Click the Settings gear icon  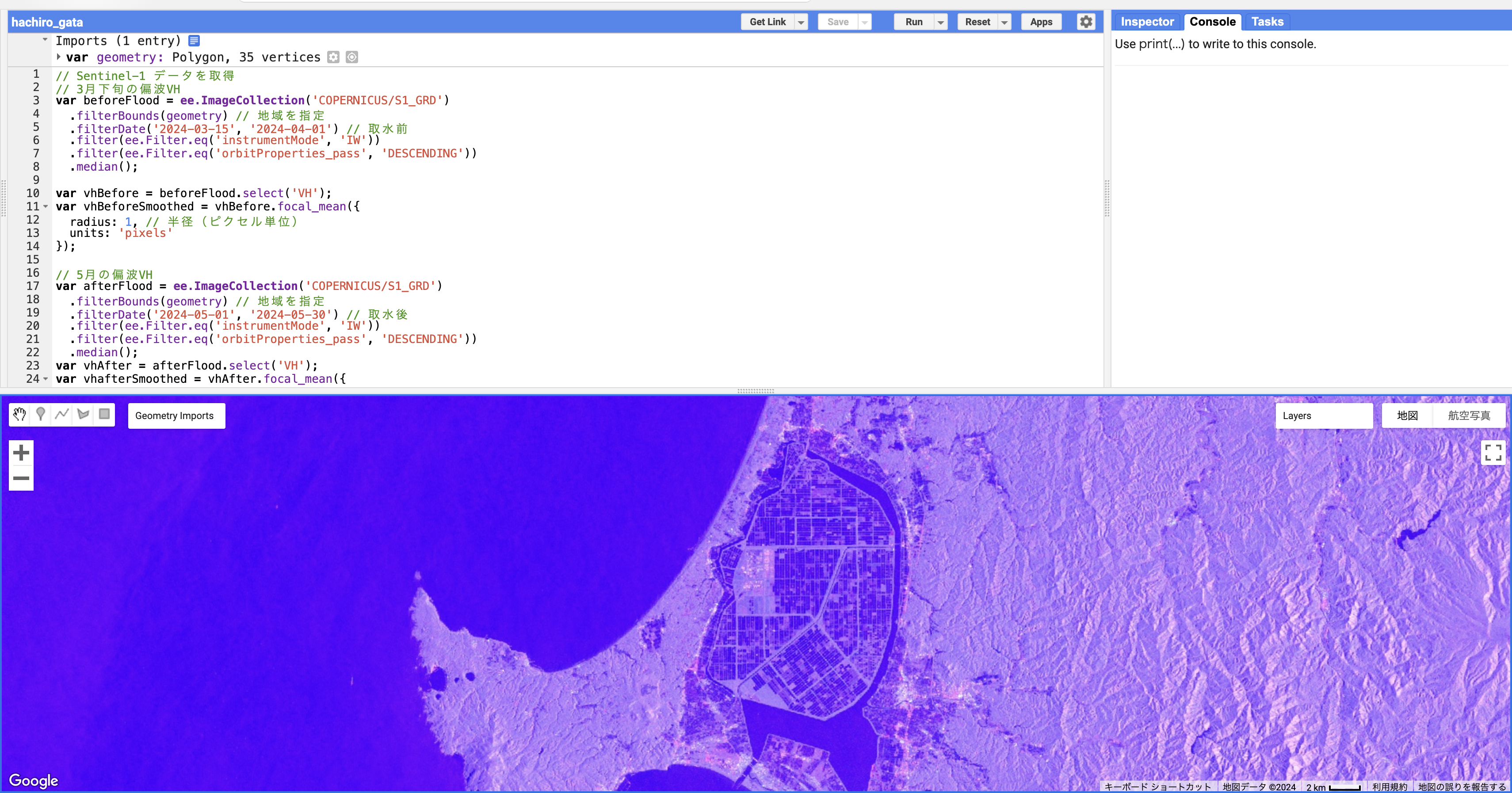point(1086,21)
